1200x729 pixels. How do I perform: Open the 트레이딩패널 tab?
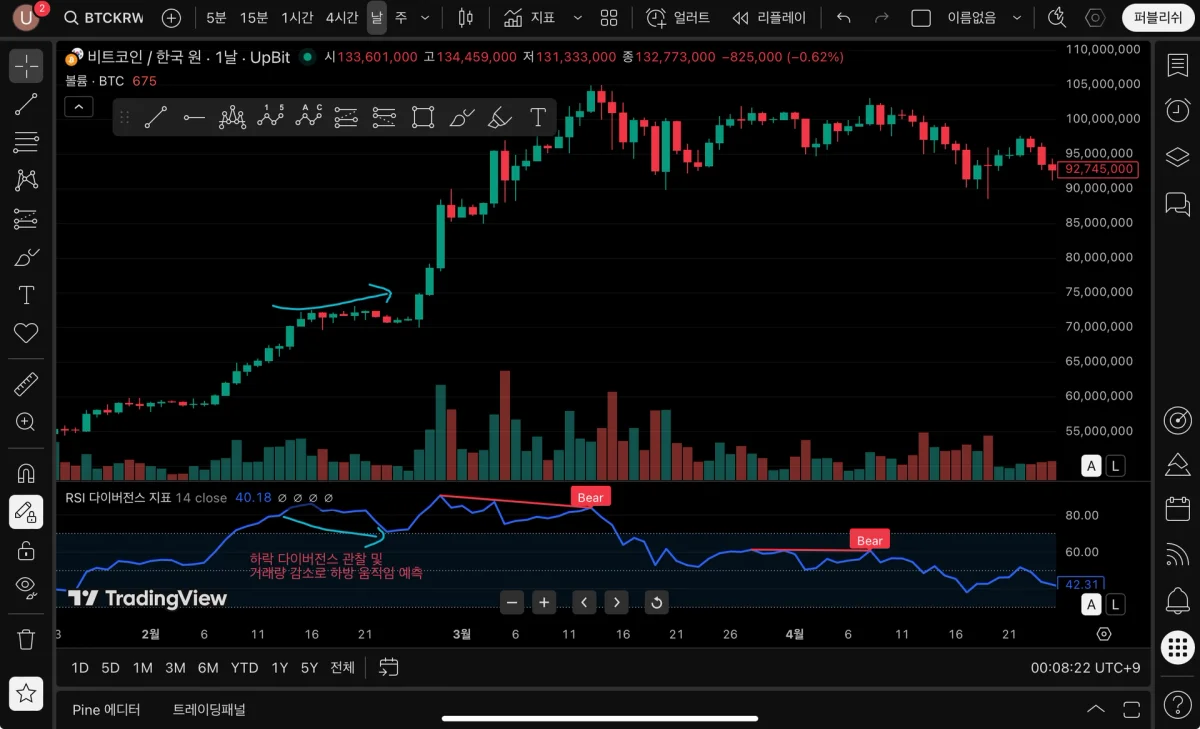coord(209,709)
